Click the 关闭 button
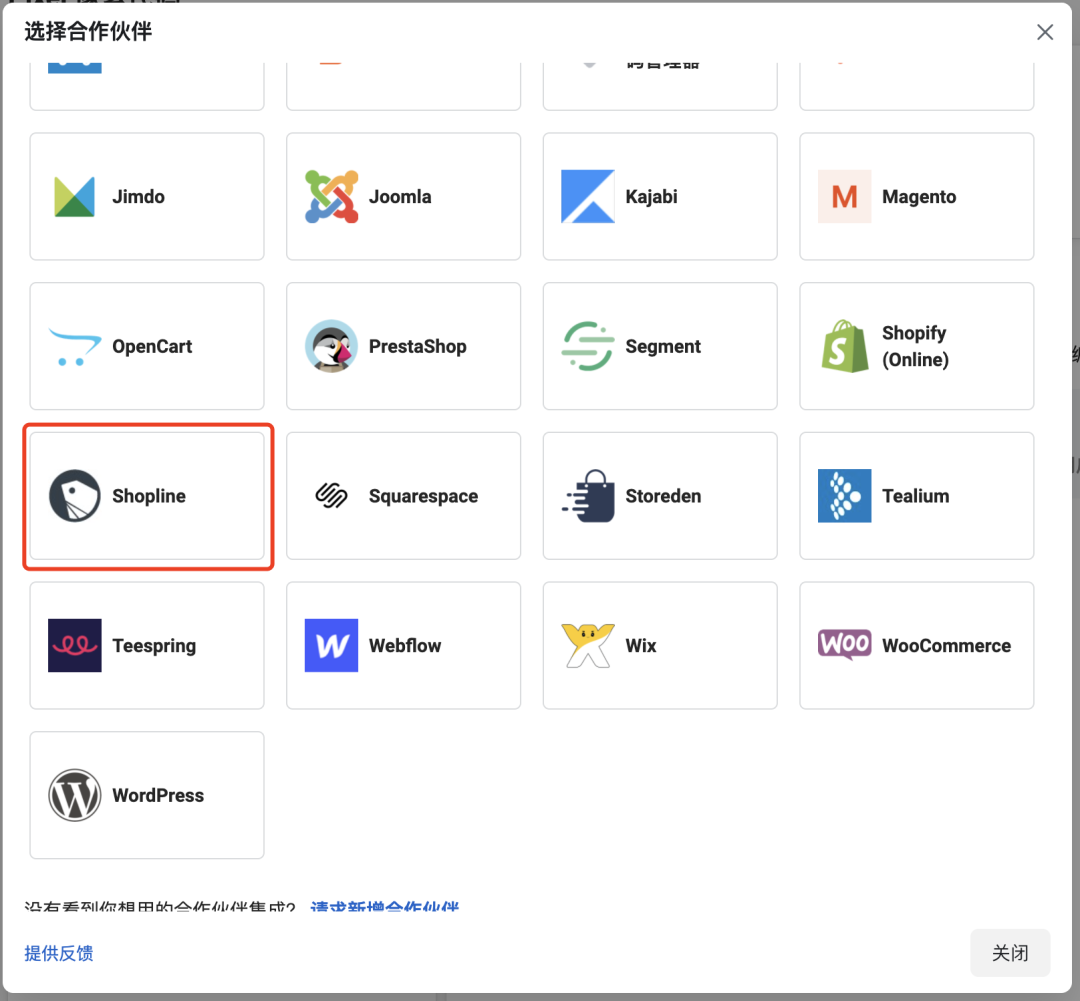 coord(1010,953)
